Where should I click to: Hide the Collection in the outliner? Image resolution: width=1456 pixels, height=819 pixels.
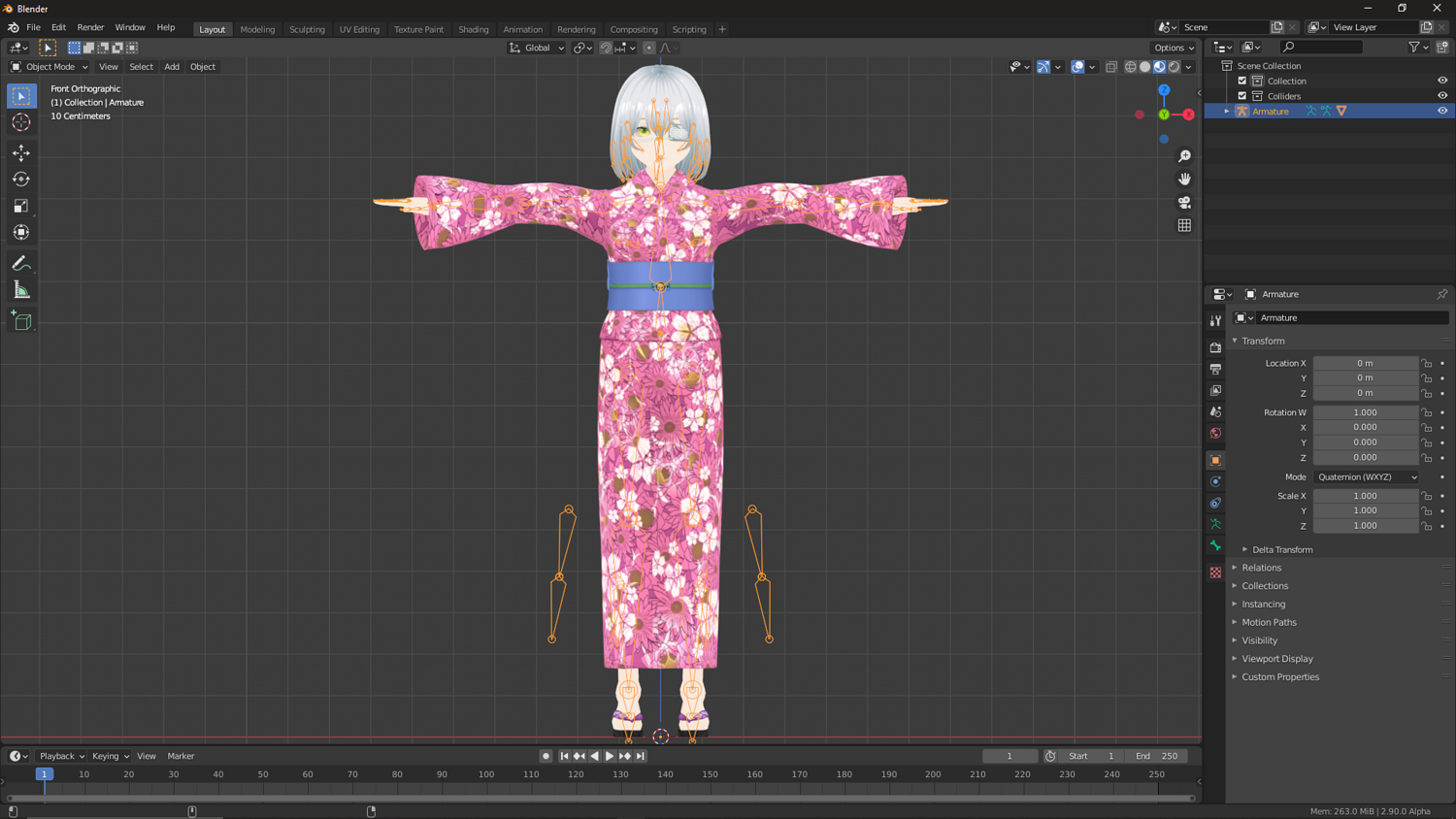pos(1442,81)
